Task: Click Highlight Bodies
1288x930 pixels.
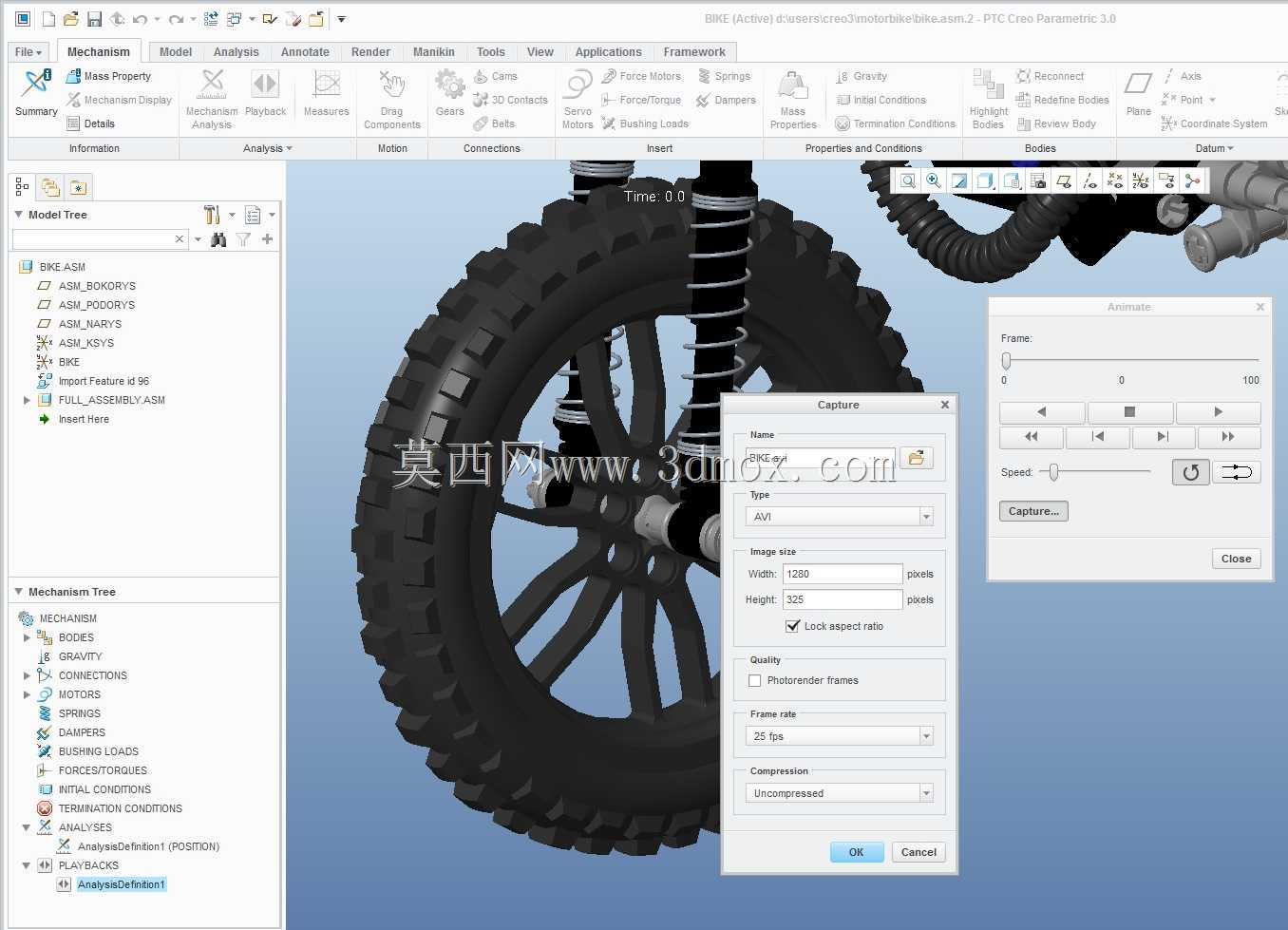Action: pyautogui.click(x=988, y=99)
